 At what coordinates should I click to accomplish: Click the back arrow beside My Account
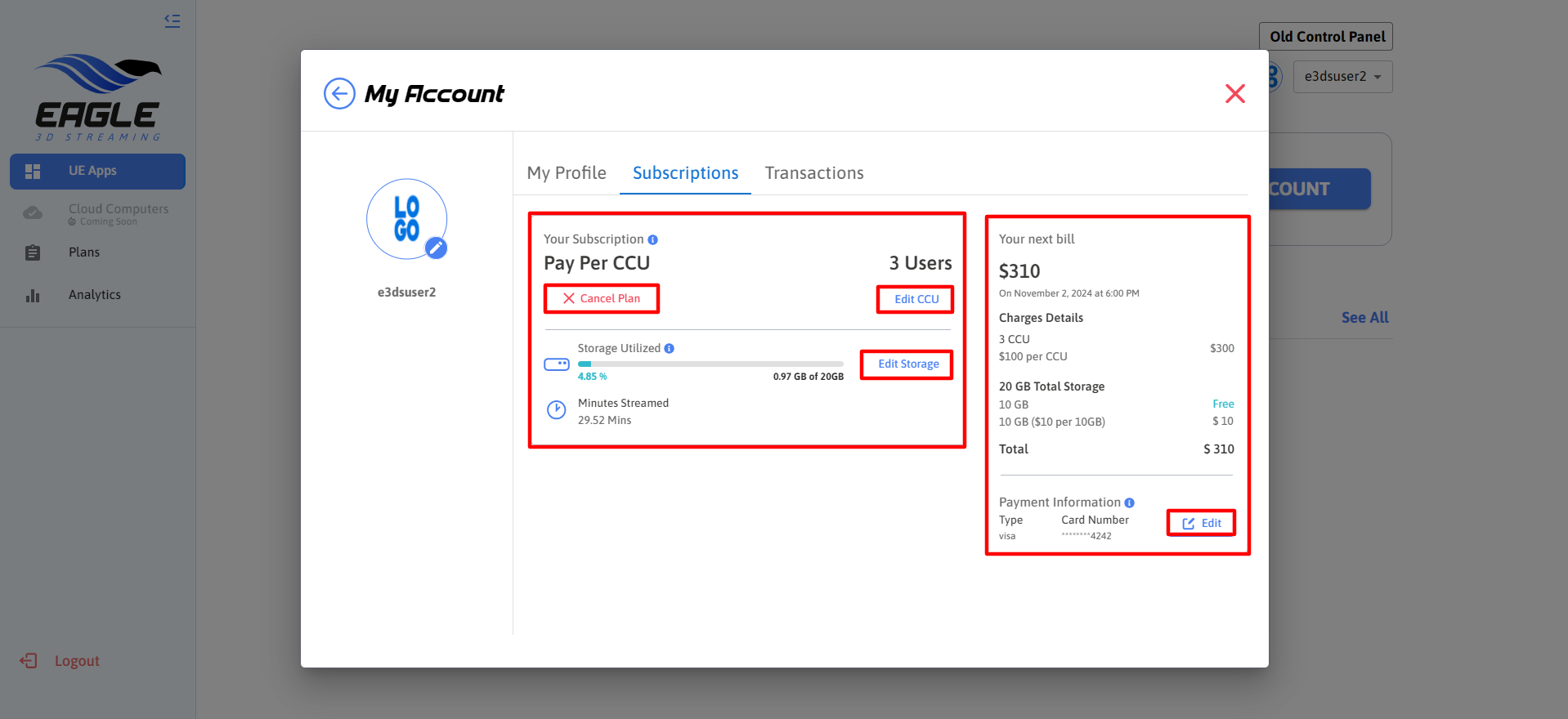339,94
